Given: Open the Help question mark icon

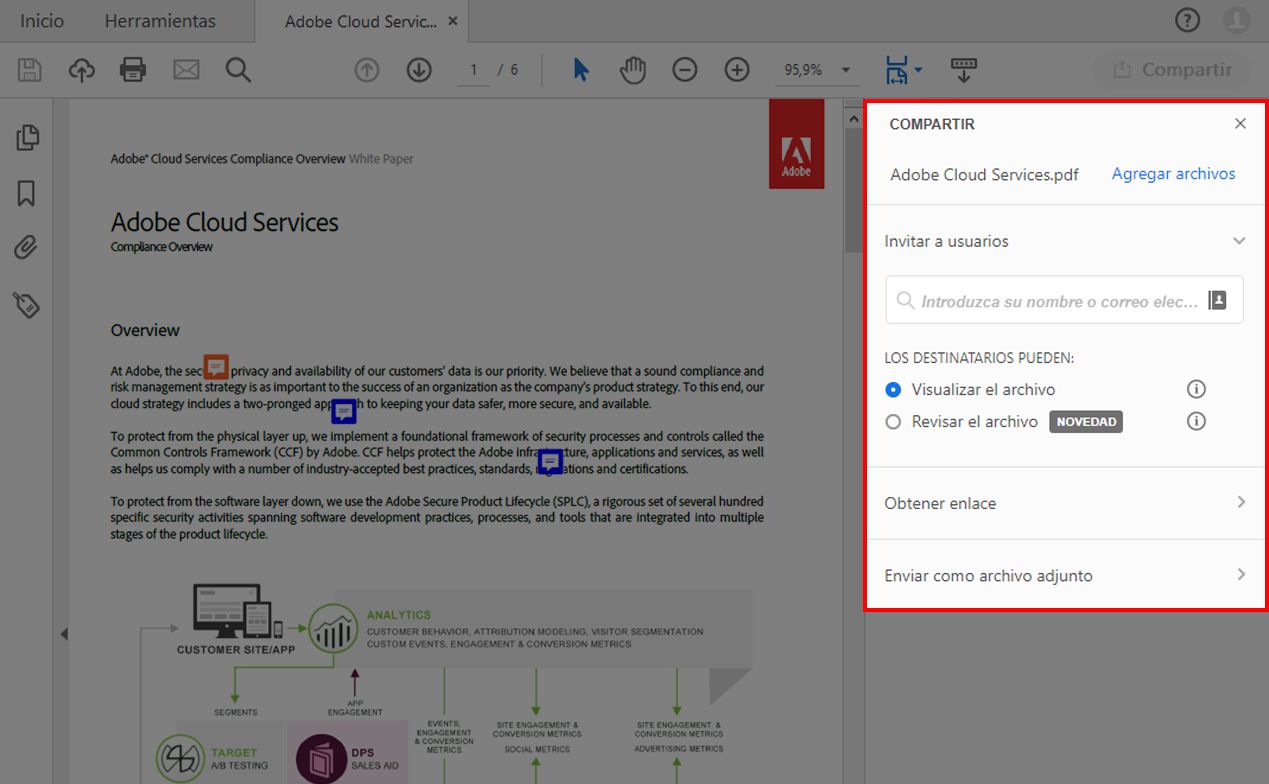Looking at the screenshot, I should (1187, 20).
